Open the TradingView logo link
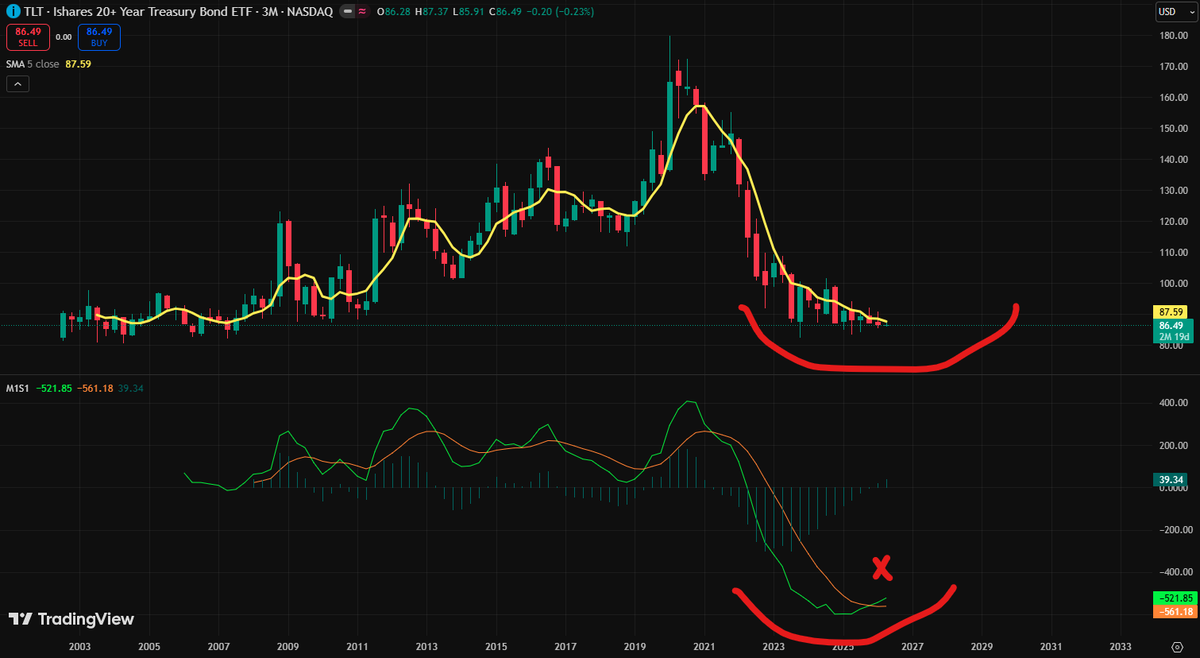1200x658 pixels. point(71,619)
